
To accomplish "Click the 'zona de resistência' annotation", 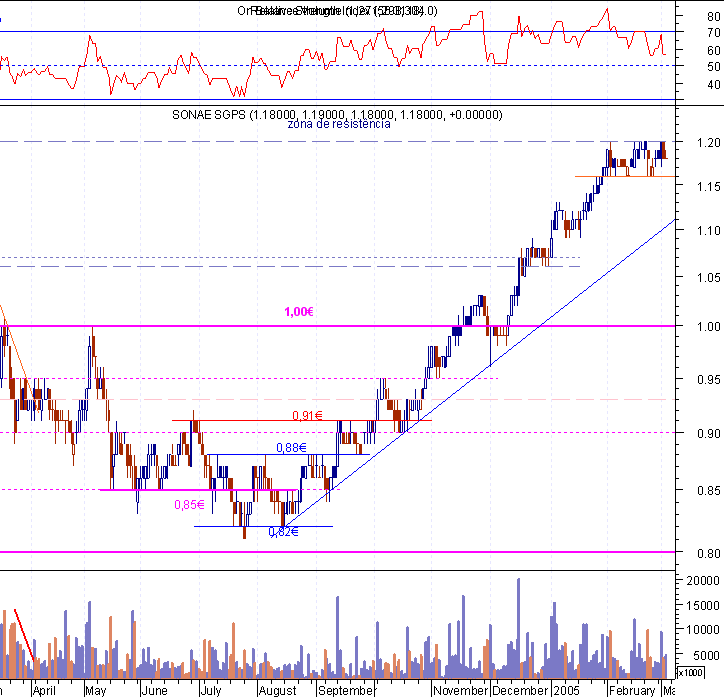I will click(x=339, y=124).
